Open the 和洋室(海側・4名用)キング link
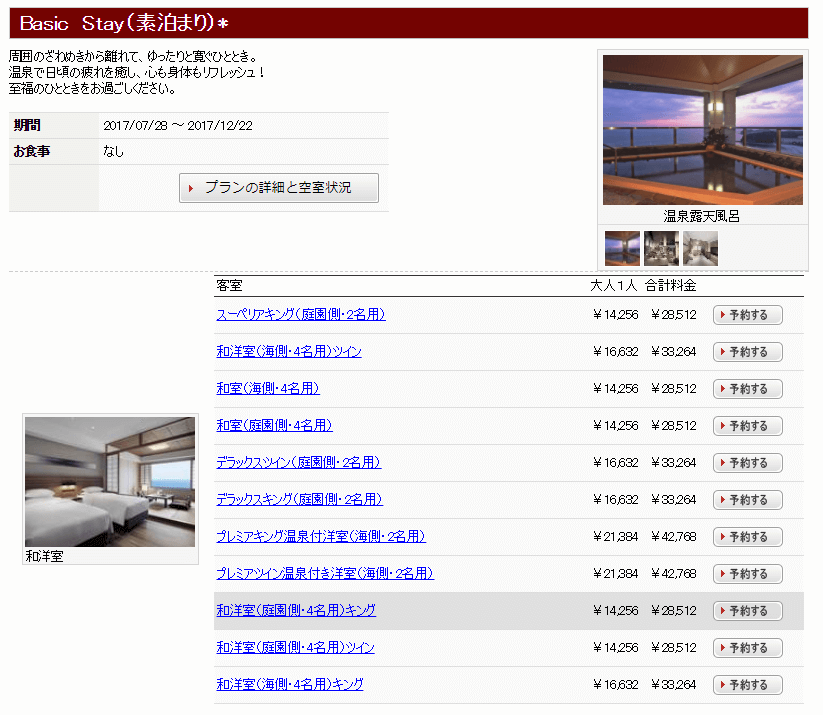Viewport: 823px width, 715px height. (x=290, y=685)
